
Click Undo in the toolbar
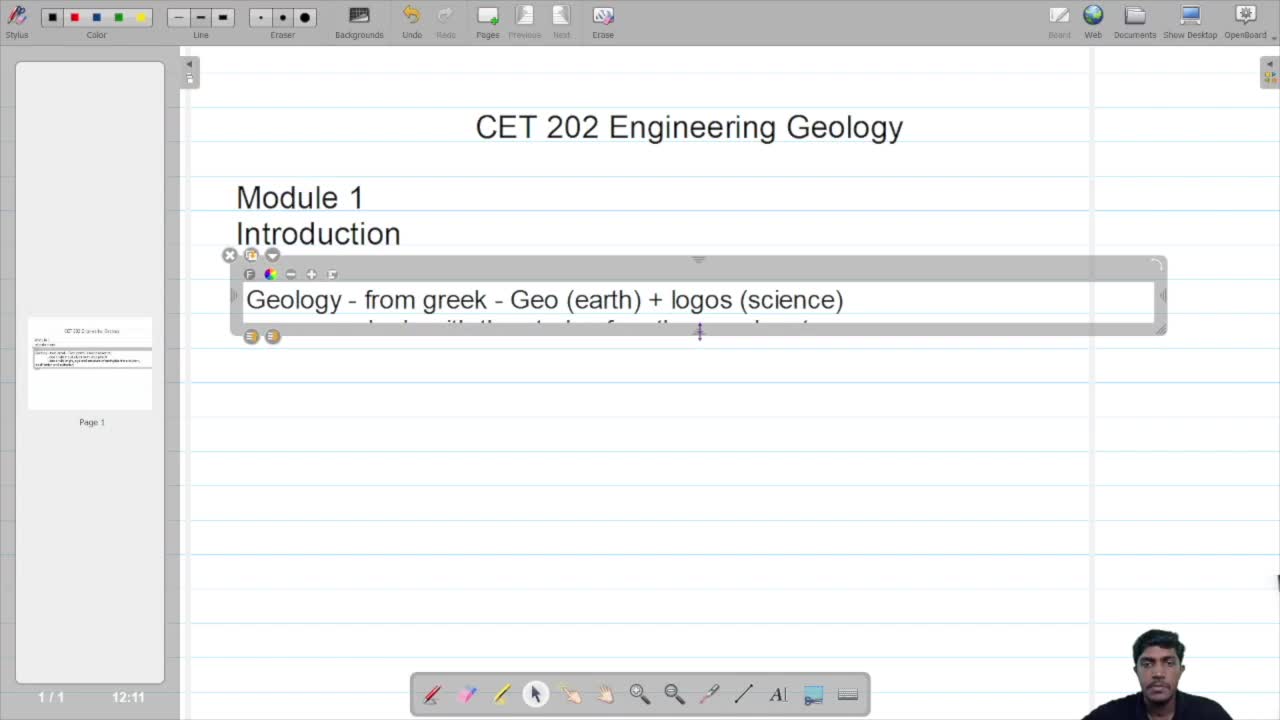click(412, 20)
